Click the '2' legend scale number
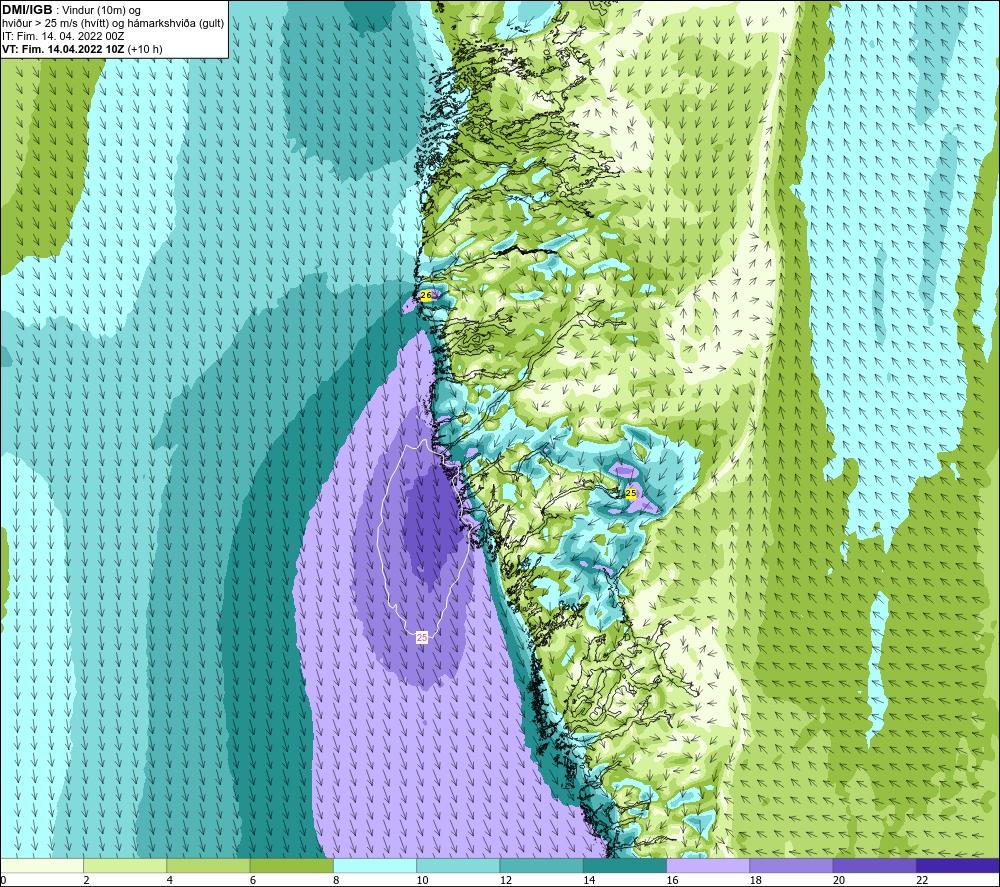 [86, 880]
